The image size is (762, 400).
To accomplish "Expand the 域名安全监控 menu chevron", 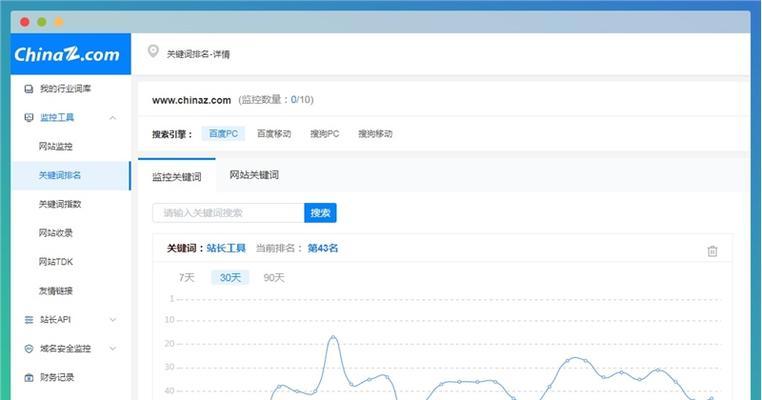I will [113, 348].
